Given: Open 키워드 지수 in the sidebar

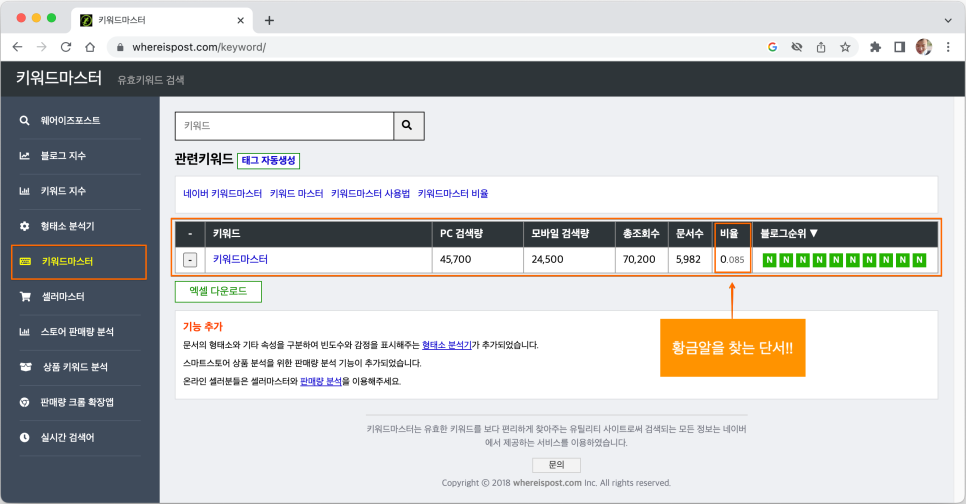Looking at the screenshot, I should (63, 191).
